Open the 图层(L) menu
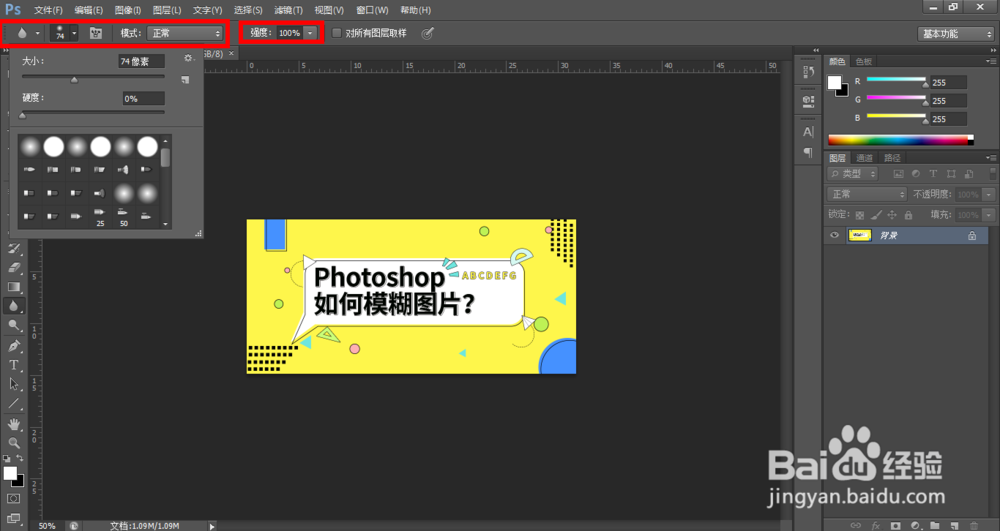Viewport: 1000px width, 531px height. (167, 10)
